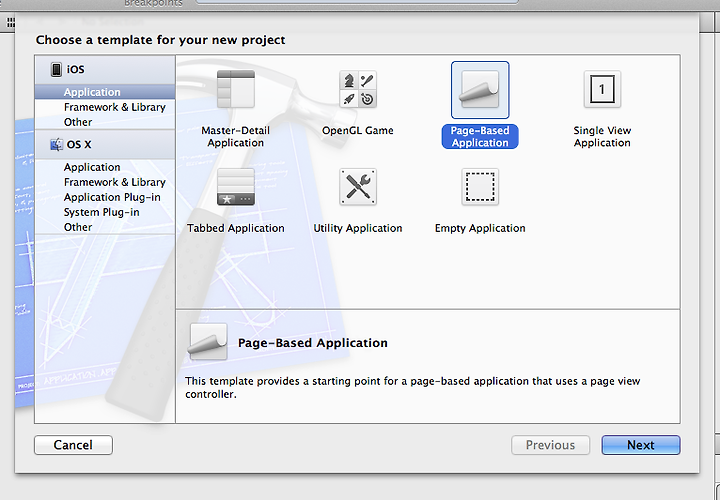Select Framework & Library under OS X
The width and height of the screenshot is (720, 500).
click(105, 182)
